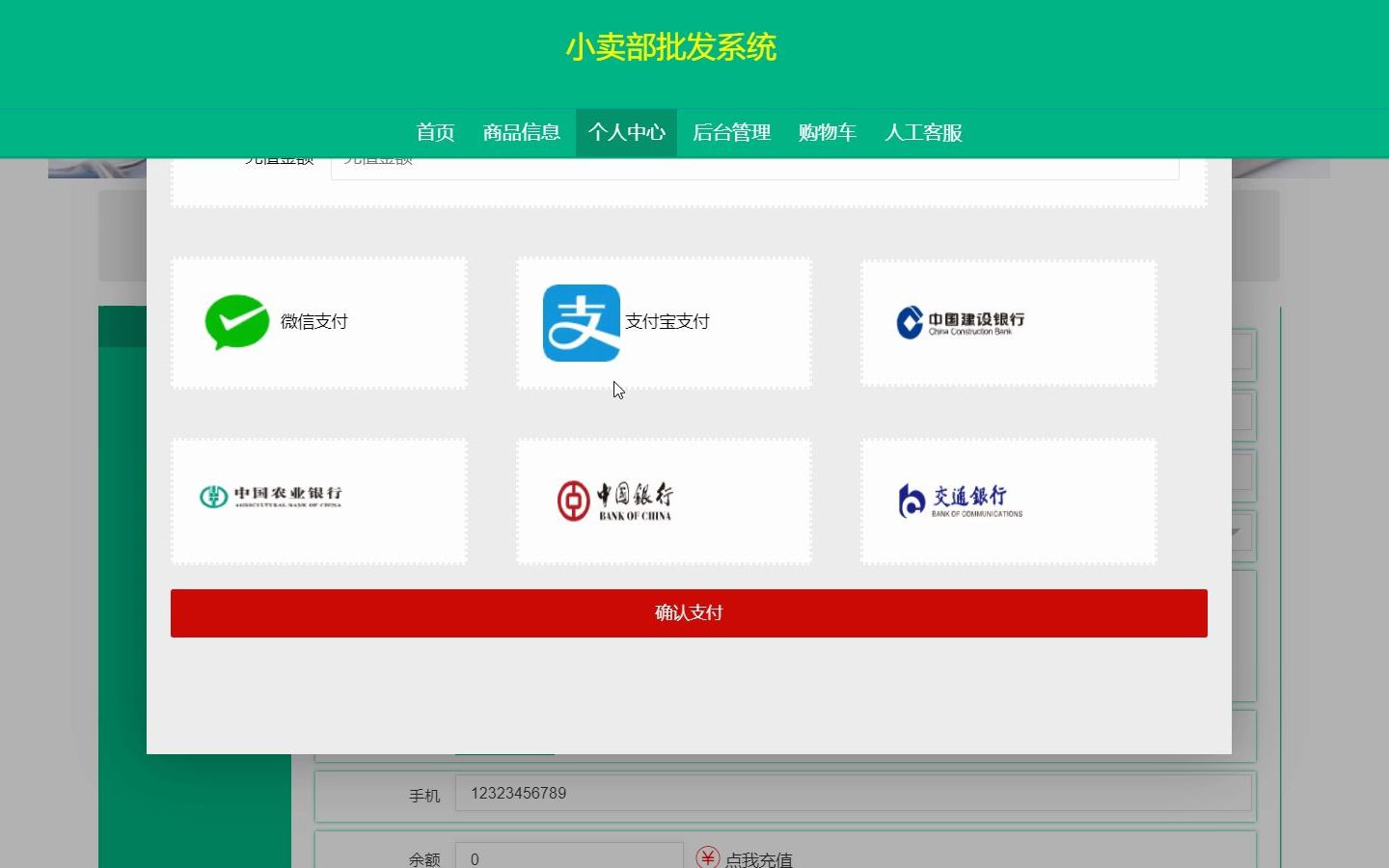Select the WeChat Pay green logo

tap(236, 322)
